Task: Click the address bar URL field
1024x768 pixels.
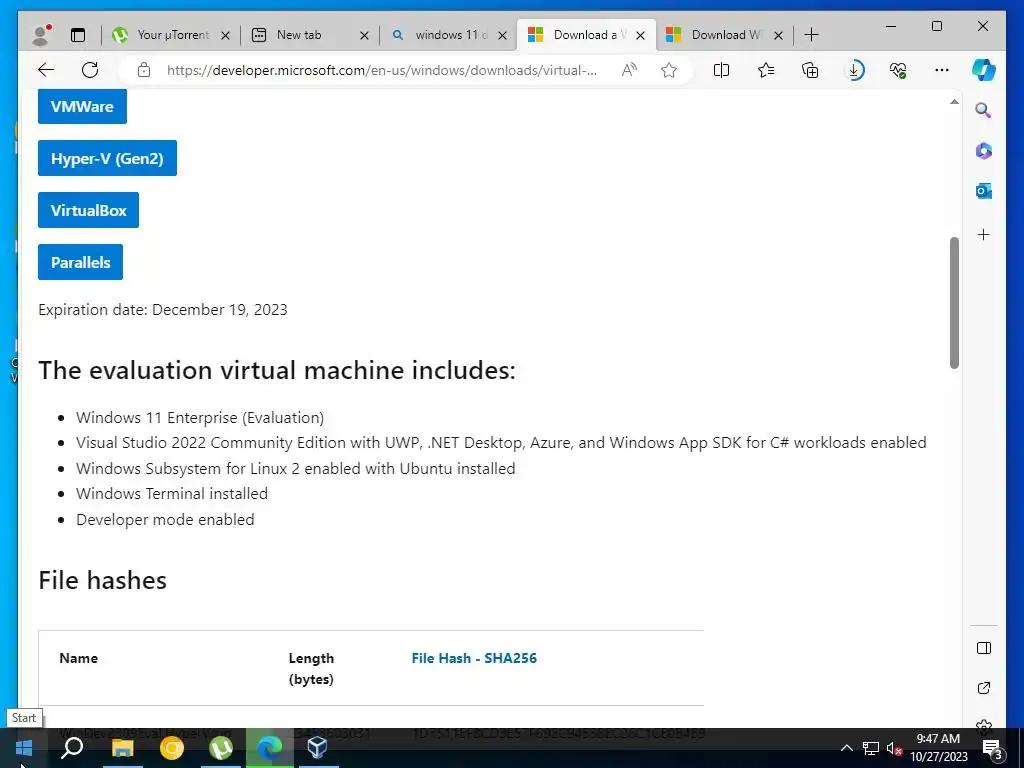Action: pyautogui.click(x=381, y=70)
